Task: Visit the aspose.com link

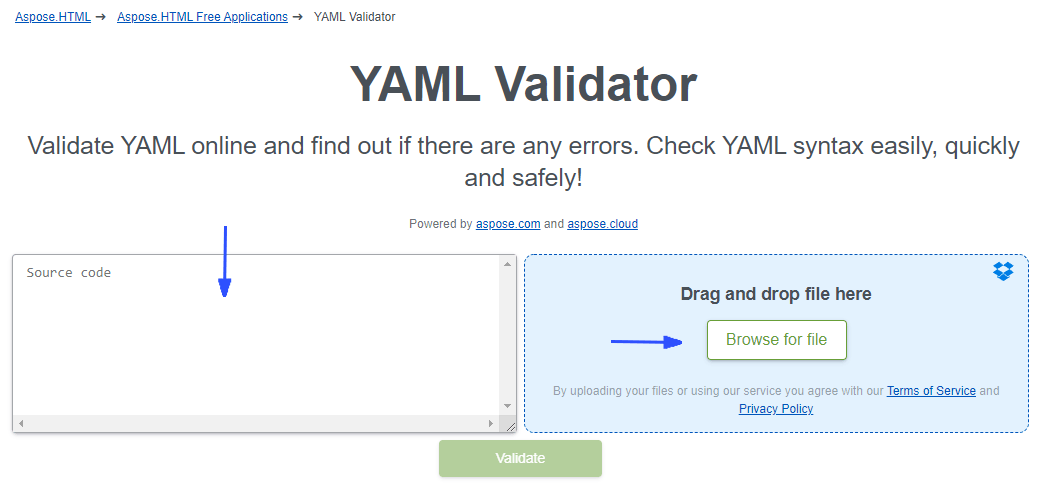Action: click(x=508, y=224)
